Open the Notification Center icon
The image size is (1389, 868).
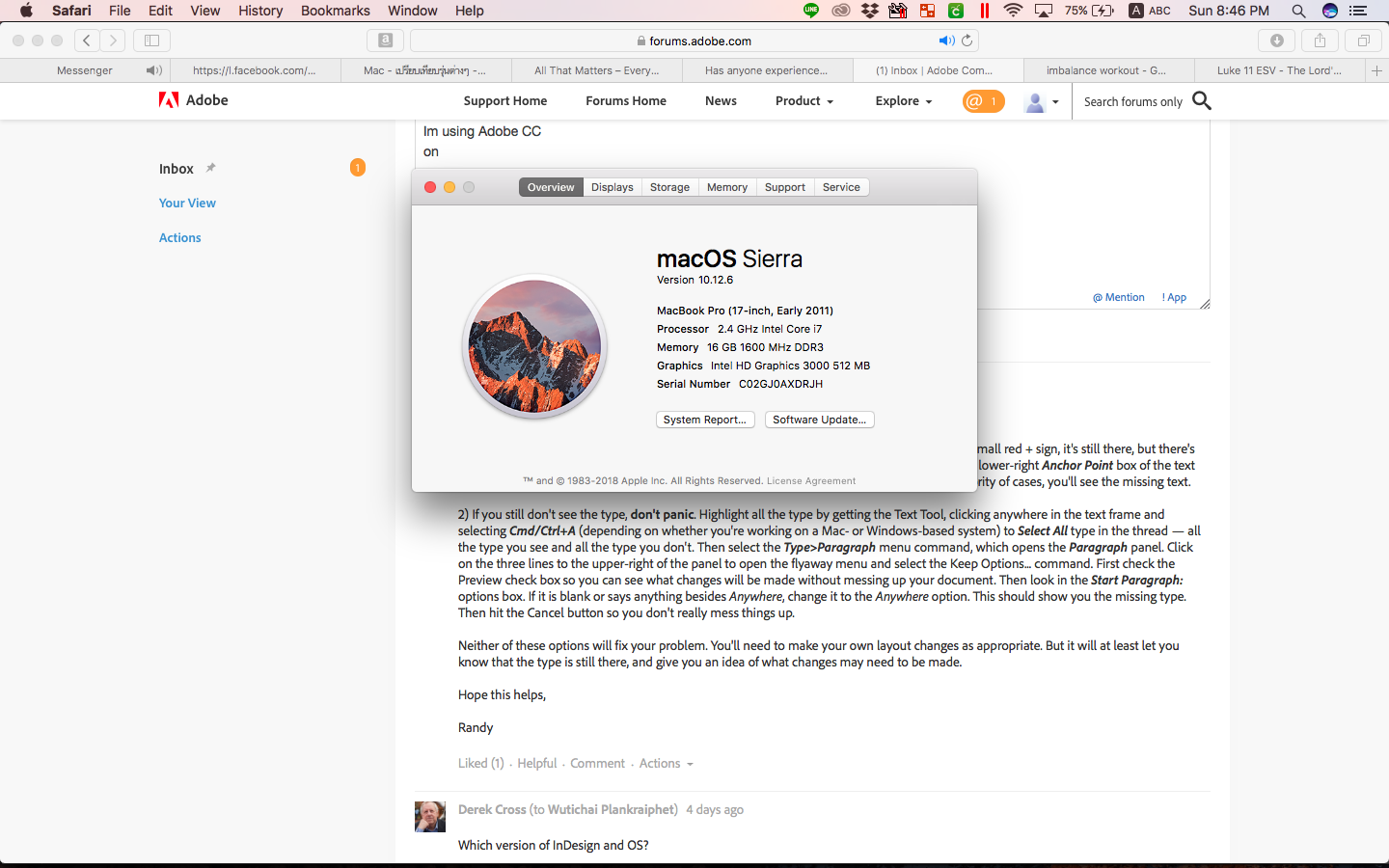1358,11
